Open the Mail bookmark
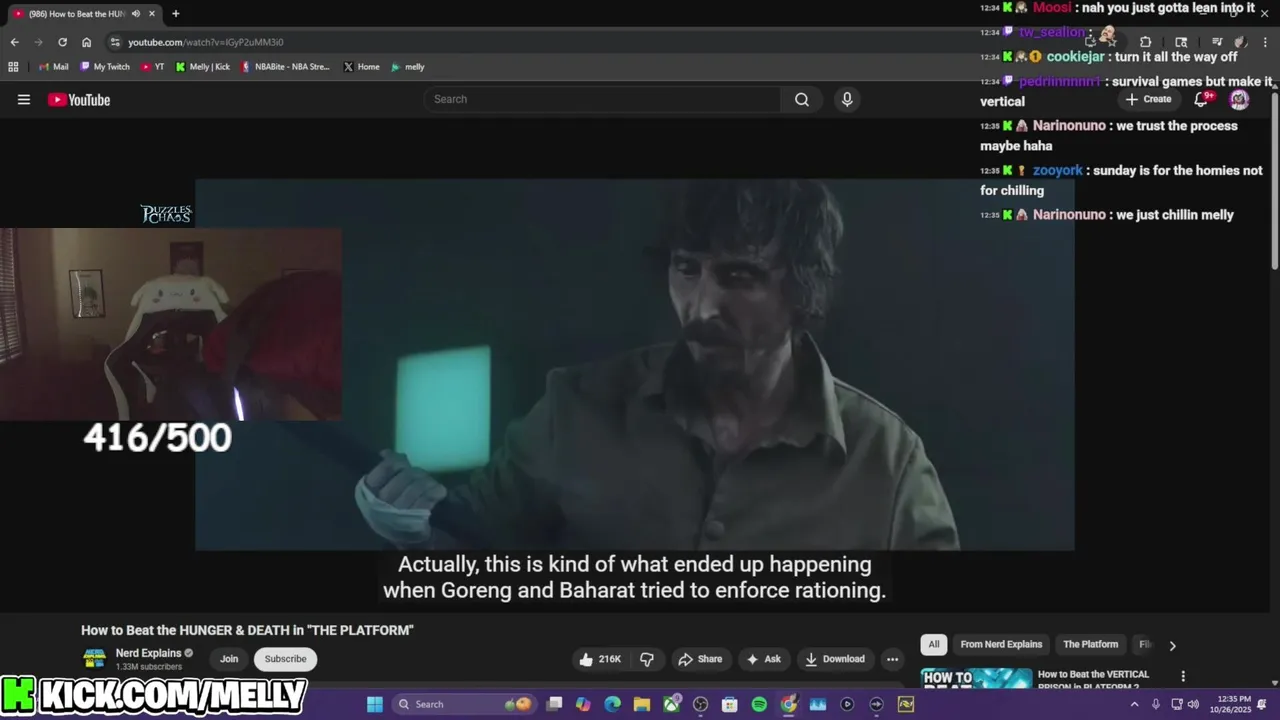Viewport: 1280px width, 720px height. click(x=54, y=67)
